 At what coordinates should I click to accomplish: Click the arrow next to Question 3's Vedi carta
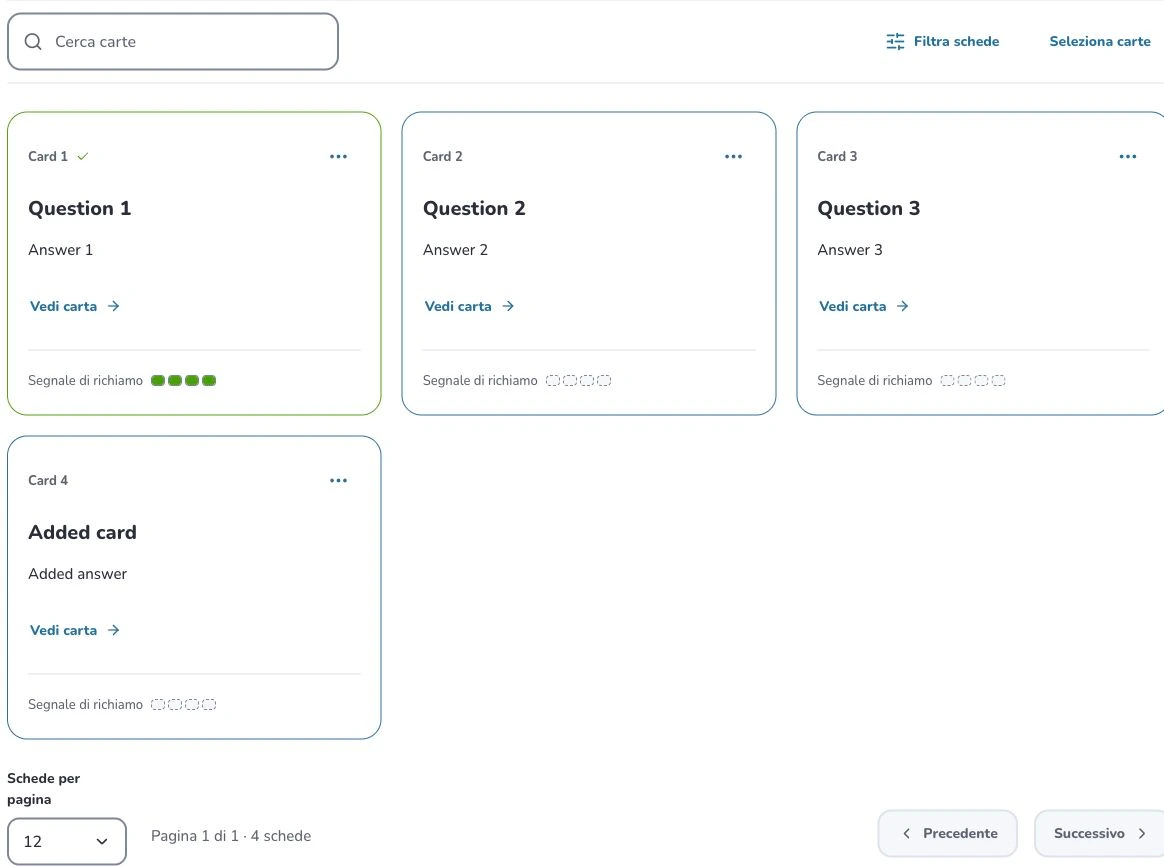[903, 306]
